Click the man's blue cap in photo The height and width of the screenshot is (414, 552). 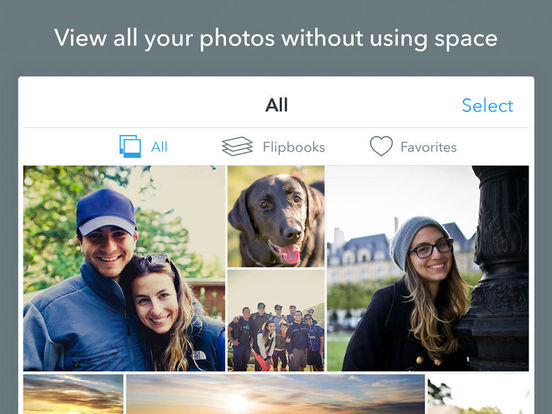(106, 211)
